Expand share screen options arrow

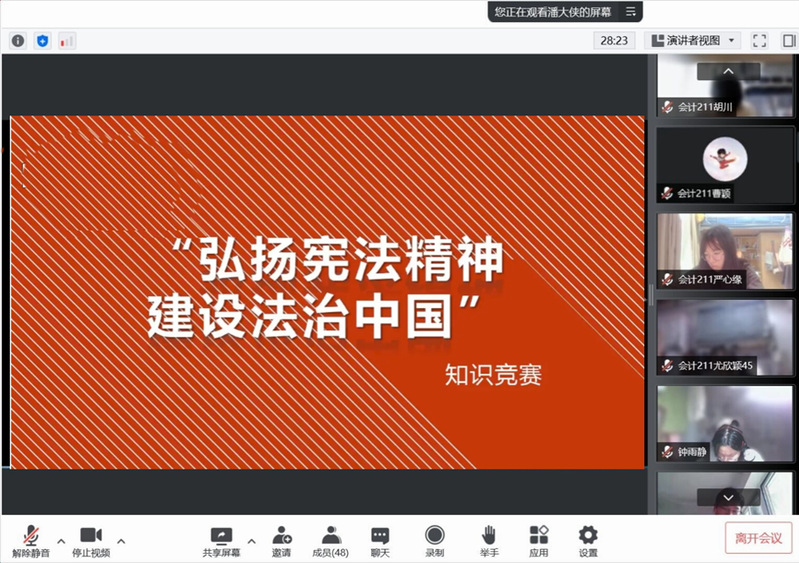pos(251,540)
